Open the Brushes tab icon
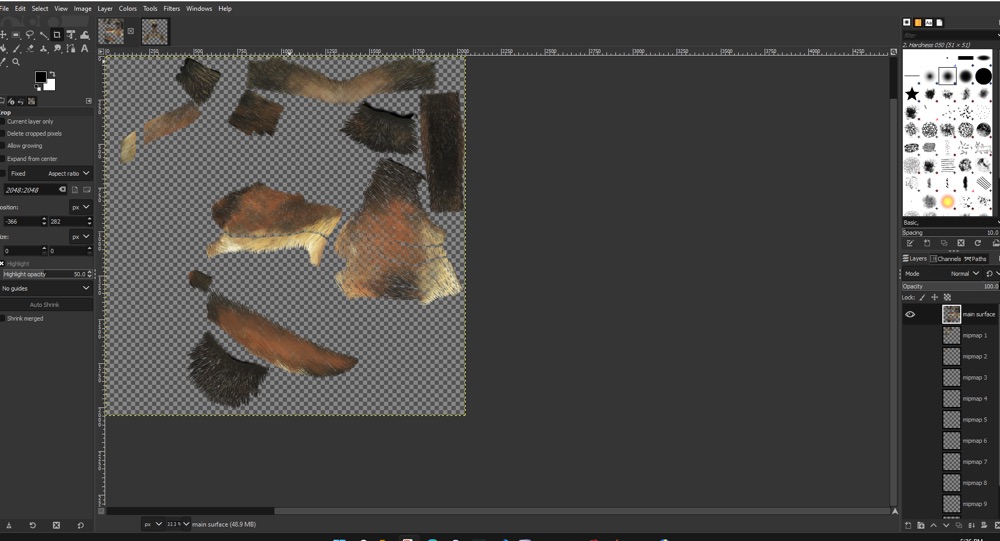Screen dimensions: 1000x541 tap(906, 22)
